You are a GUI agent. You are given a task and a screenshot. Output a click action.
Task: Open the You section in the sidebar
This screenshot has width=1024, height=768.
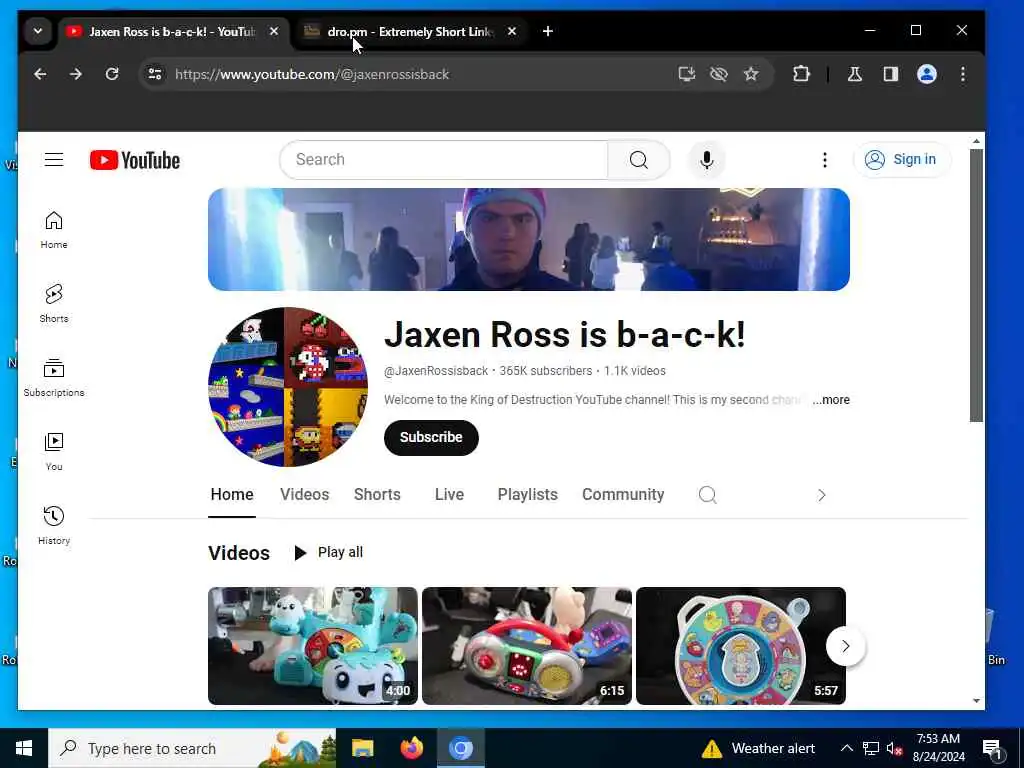(x=54, y=451)
